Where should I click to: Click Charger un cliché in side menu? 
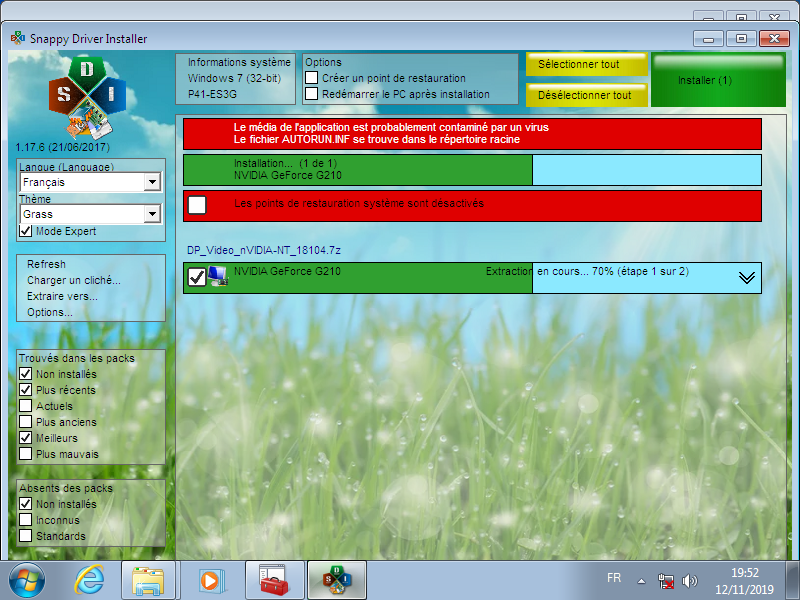pyautogui.click(x=73, y=280)
